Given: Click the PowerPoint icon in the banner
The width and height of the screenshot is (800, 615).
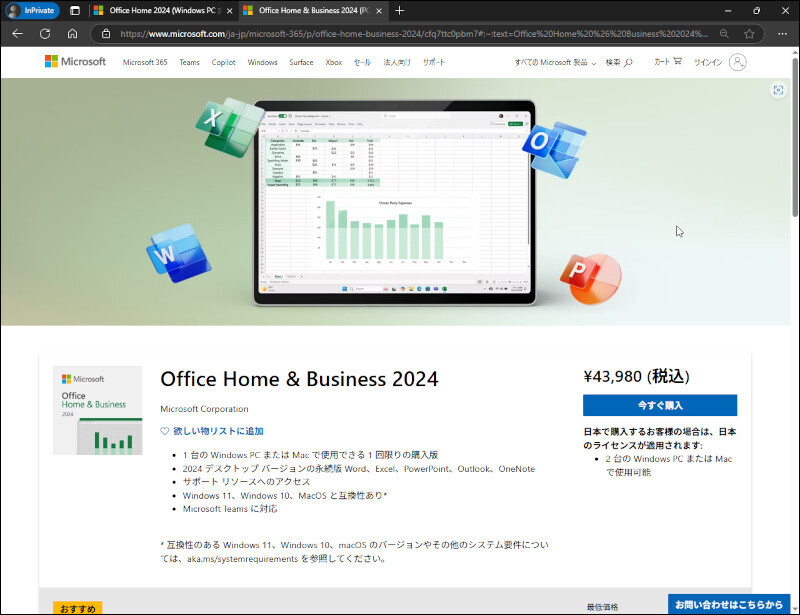Looking at the screenshot, I should 591,279.
